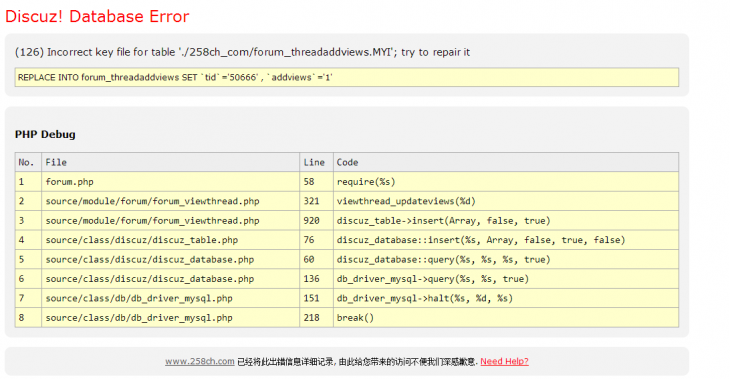Viewport: 730px width, 379px height.
Task: Click the REPLACE INTO SQL query box
Action: tap(346, 77)
